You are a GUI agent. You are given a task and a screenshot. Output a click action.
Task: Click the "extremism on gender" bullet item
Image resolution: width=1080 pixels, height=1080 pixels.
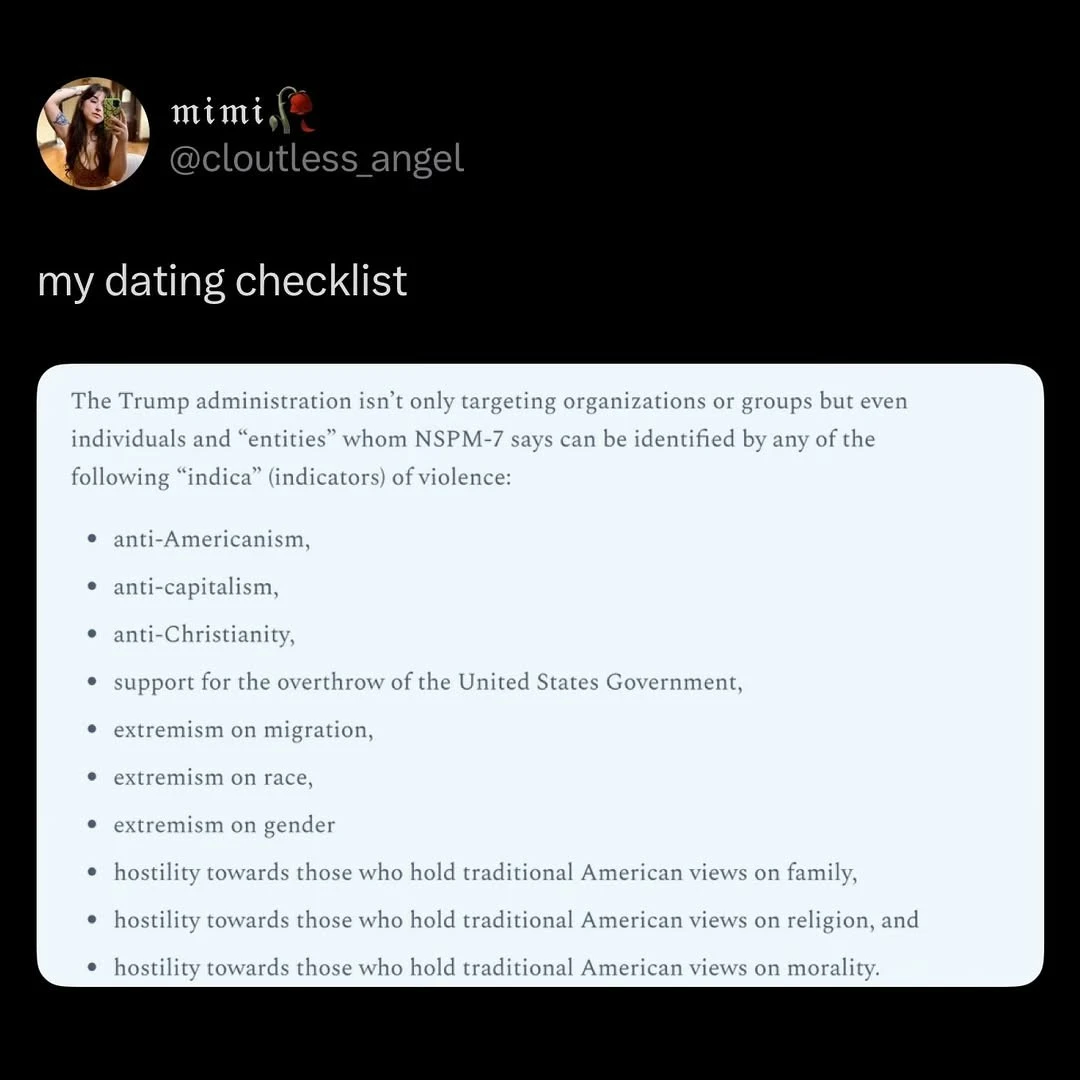[224, 825]
